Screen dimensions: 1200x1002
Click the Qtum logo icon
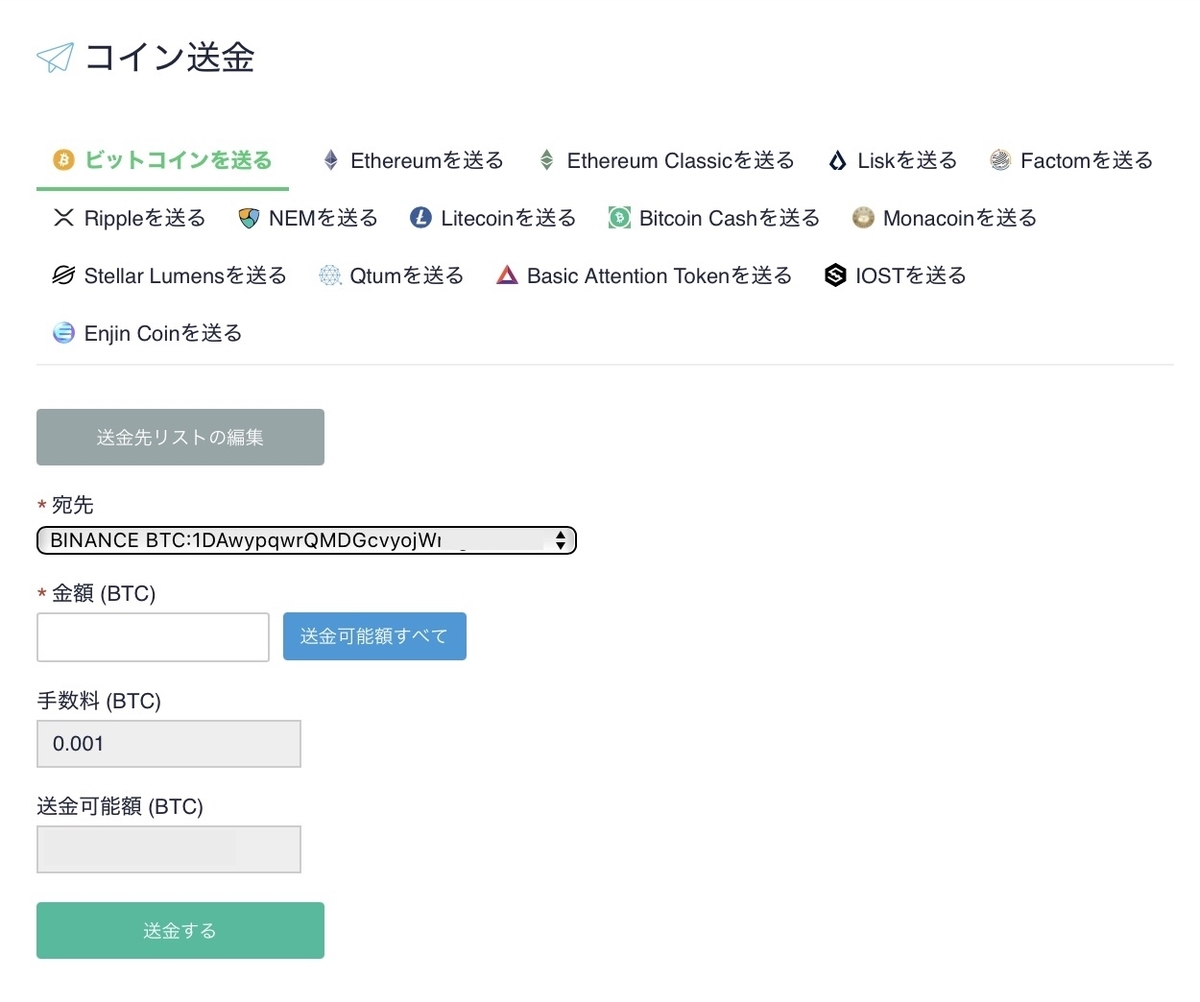330,275
